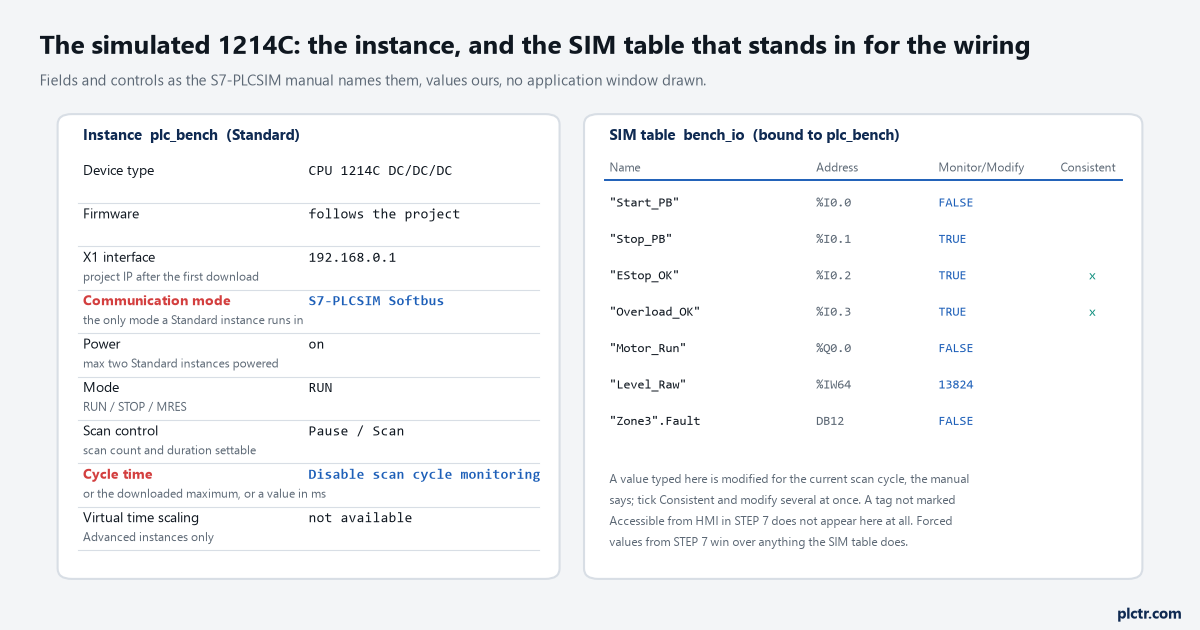Click the %IW64 address cell

pos(834,384)
